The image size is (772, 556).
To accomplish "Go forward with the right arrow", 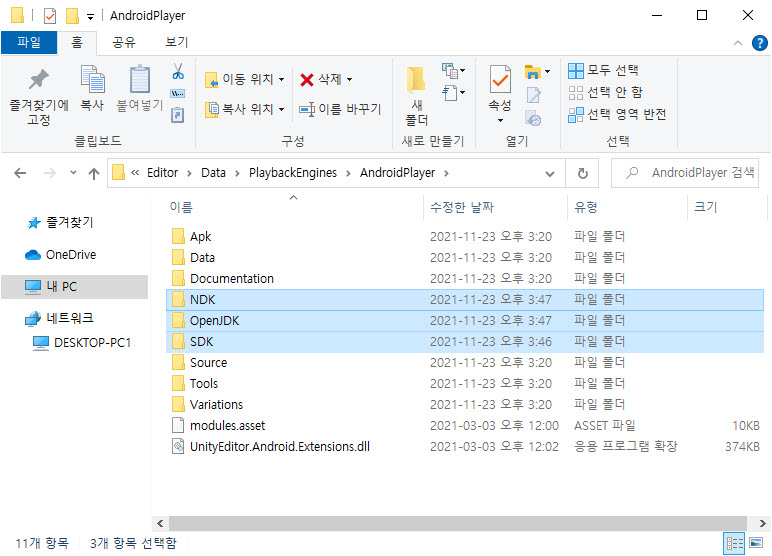I will (50, 173).
